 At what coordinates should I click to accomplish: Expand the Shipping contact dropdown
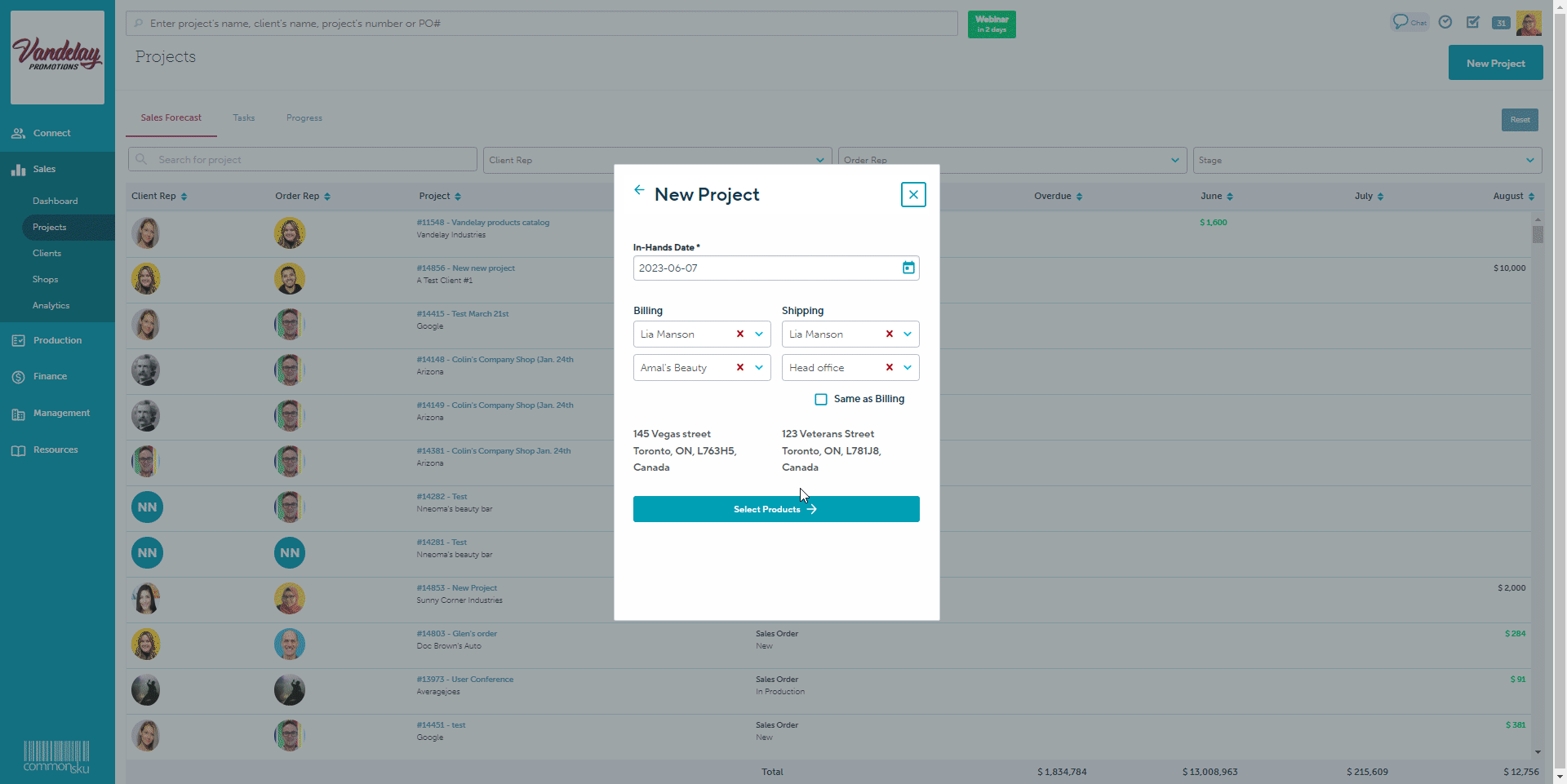907,334
